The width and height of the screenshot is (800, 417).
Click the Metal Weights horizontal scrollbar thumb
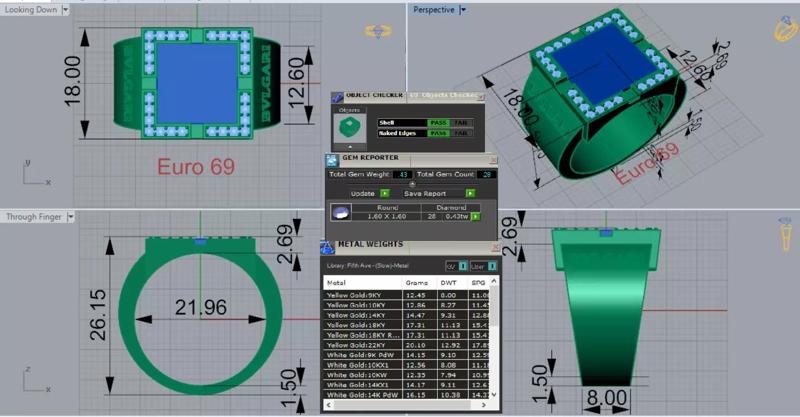click(x=402, y=405)
